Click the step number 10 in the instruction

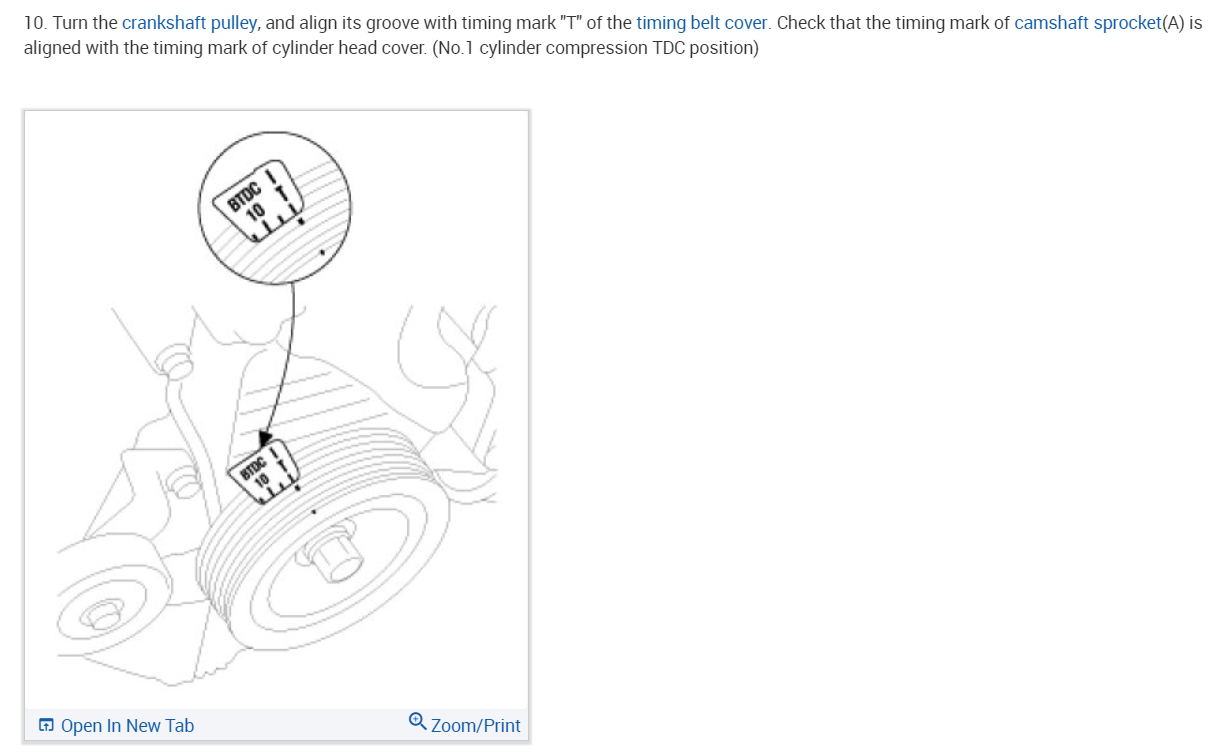coord(33,23)
